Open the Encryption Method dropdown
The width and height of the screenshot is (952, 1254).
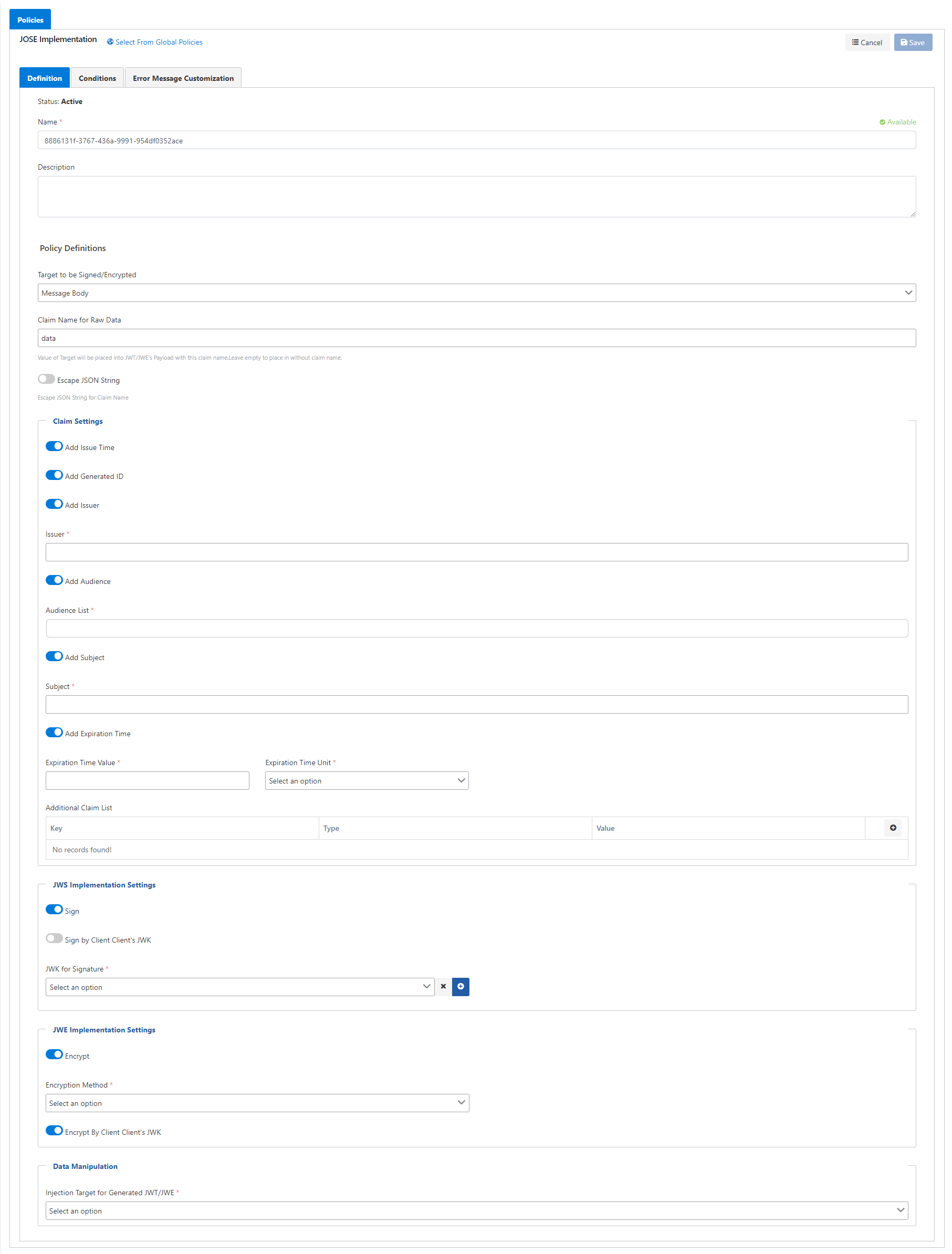[x=257, y=1103]
